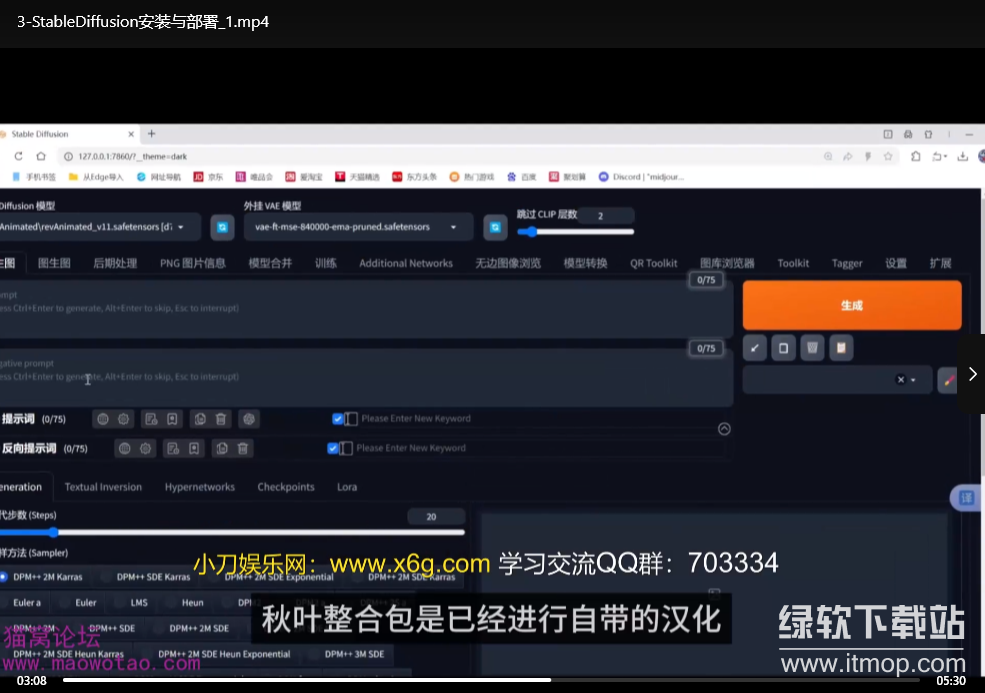Select the DPM++ 3M SDE sampler
This screenshot has width=985, height=693.
click(x=347, y=654)
